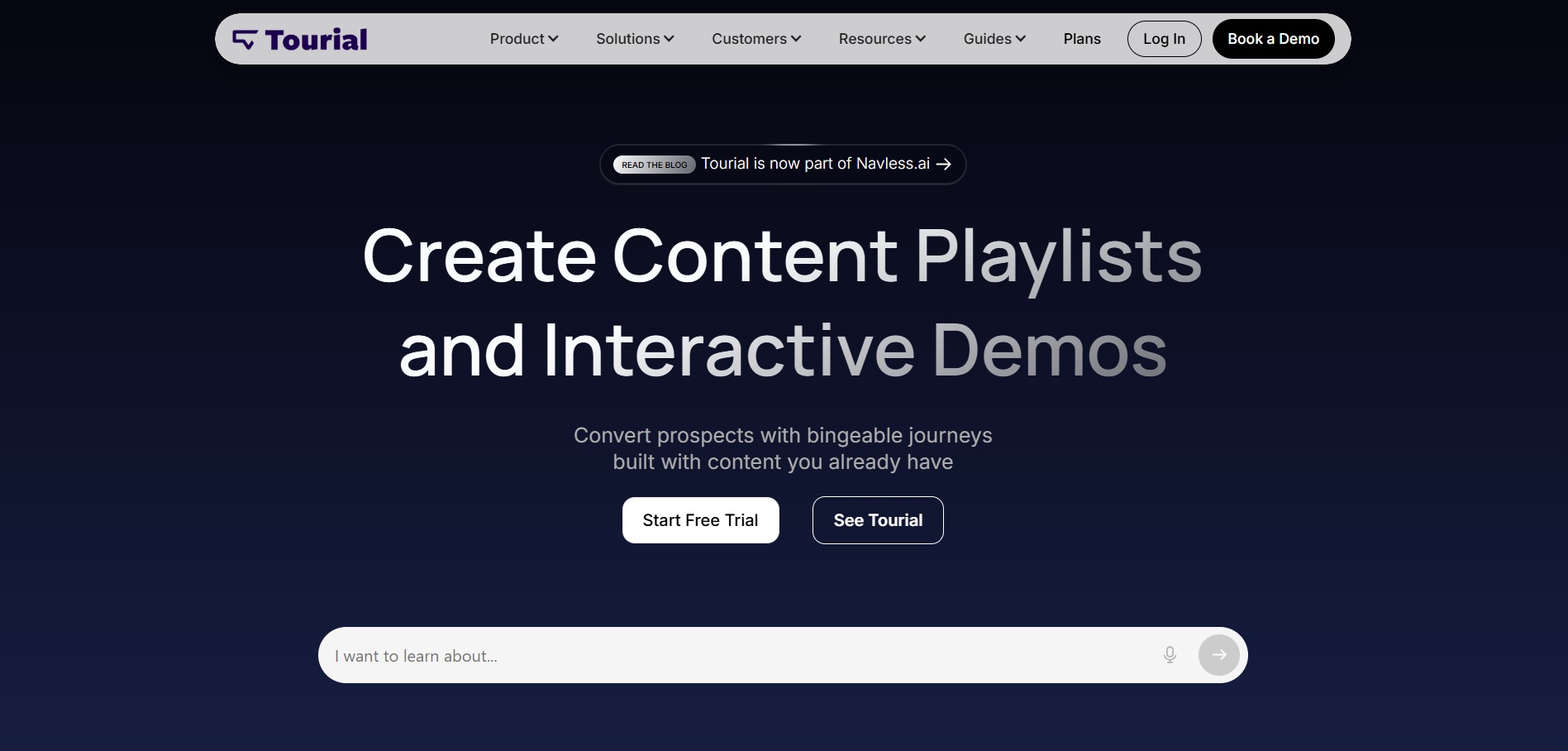Click the See Tourial button
This screenshot has width=1568, height=751.
[x=877, y=519]
